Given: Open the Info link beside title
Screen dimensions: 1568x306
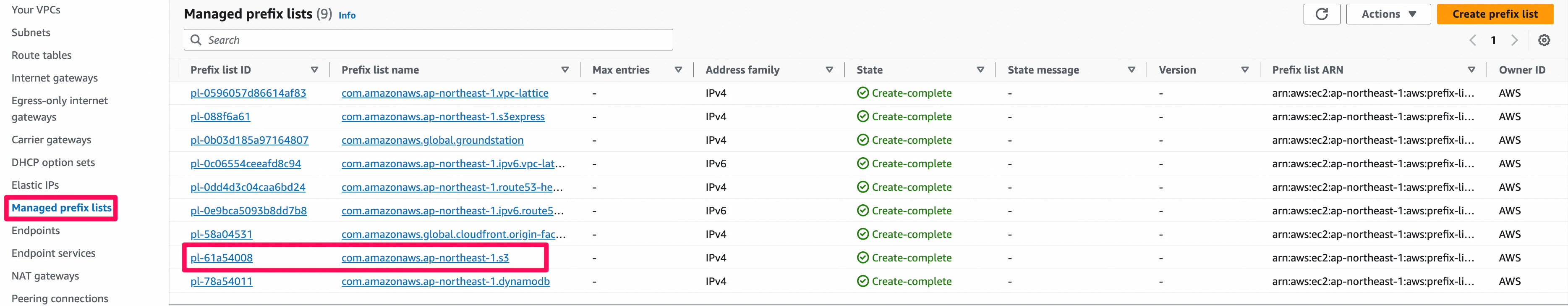Looking at the screenshot, I should click(347, 15).
